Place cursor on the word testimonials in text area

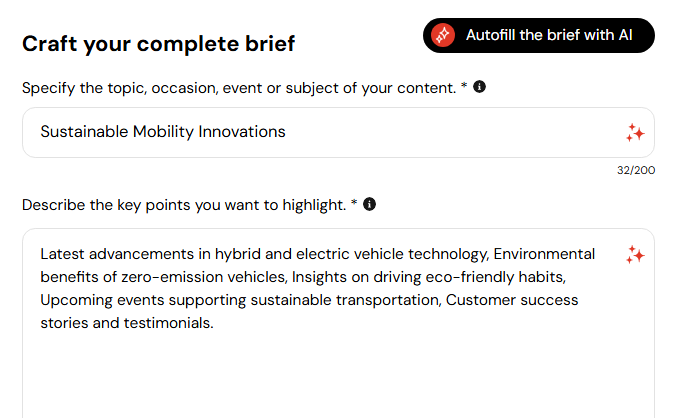click(x=168, y=323)
